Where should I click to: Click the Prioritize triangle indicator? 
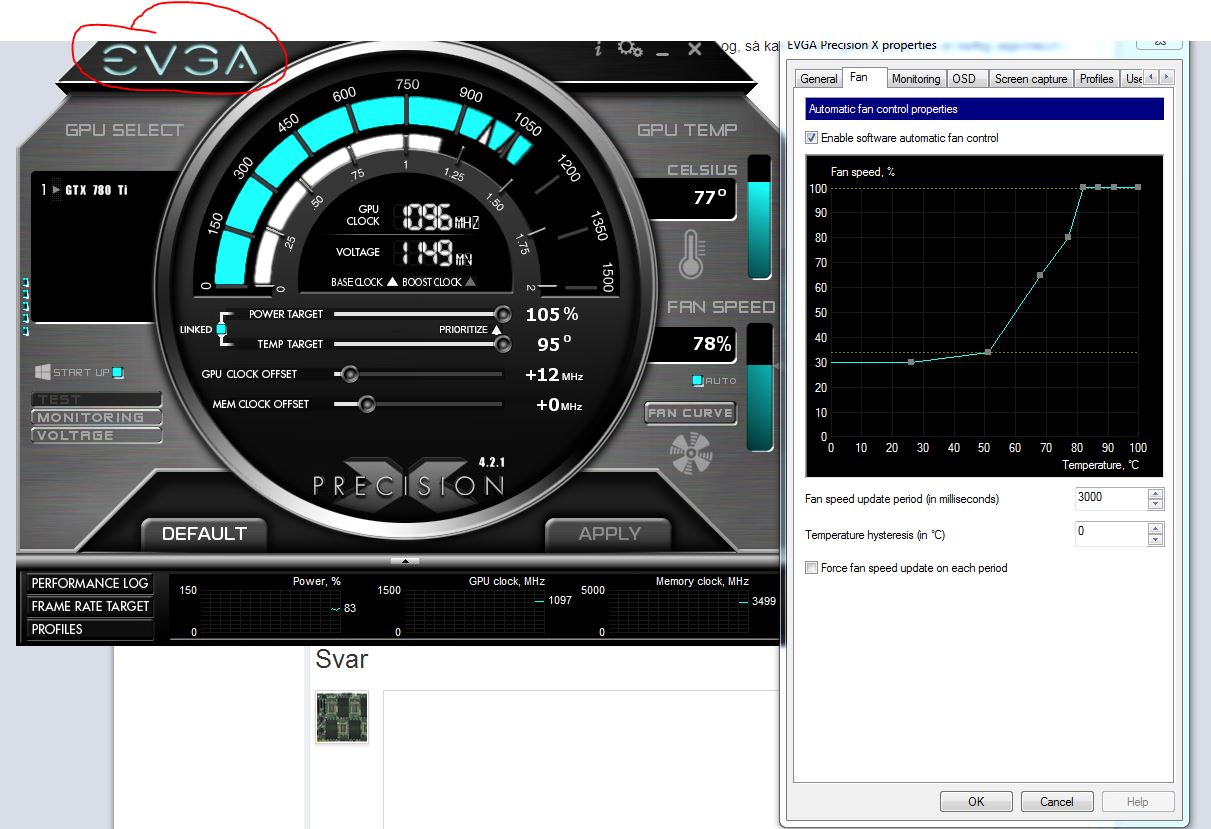[x=496, y=329]
